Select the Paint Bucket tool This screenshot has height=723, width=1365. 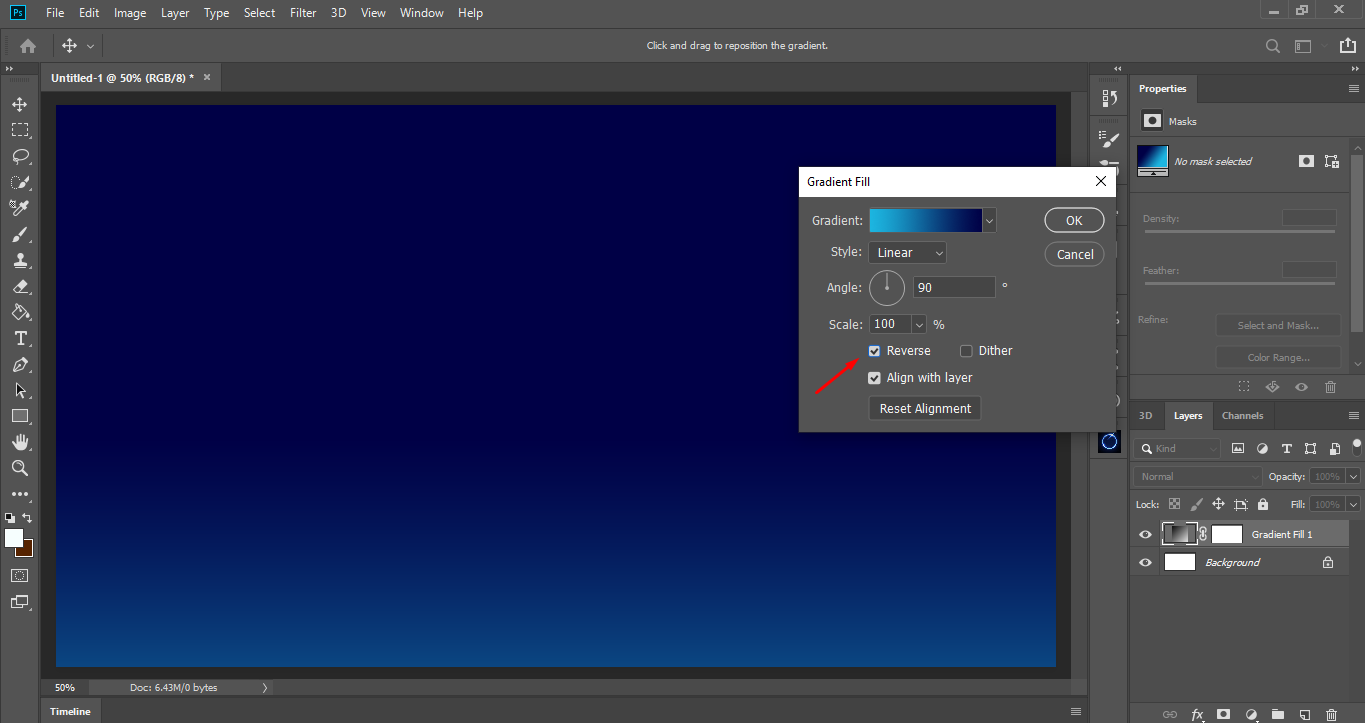[x=20, y=312]
